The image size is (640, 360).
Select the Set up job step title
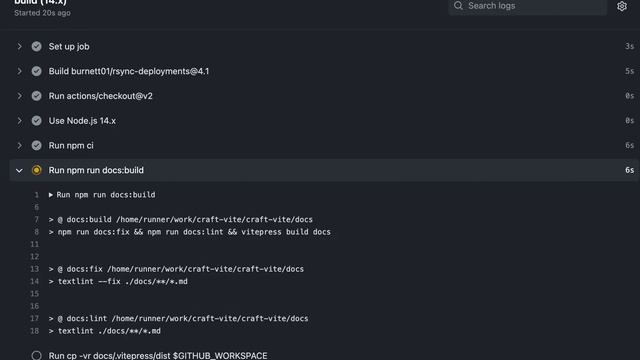click(x=69, y=47)
